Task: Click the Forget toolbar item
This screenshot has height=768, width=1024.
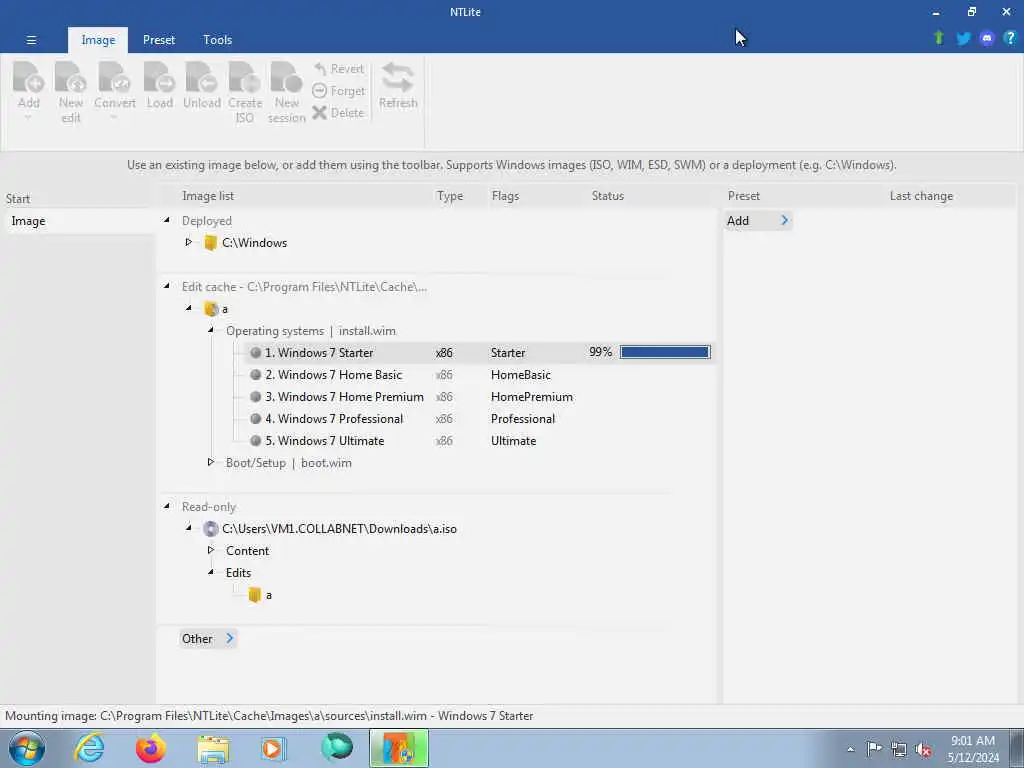Action: [x=338, y=91]
